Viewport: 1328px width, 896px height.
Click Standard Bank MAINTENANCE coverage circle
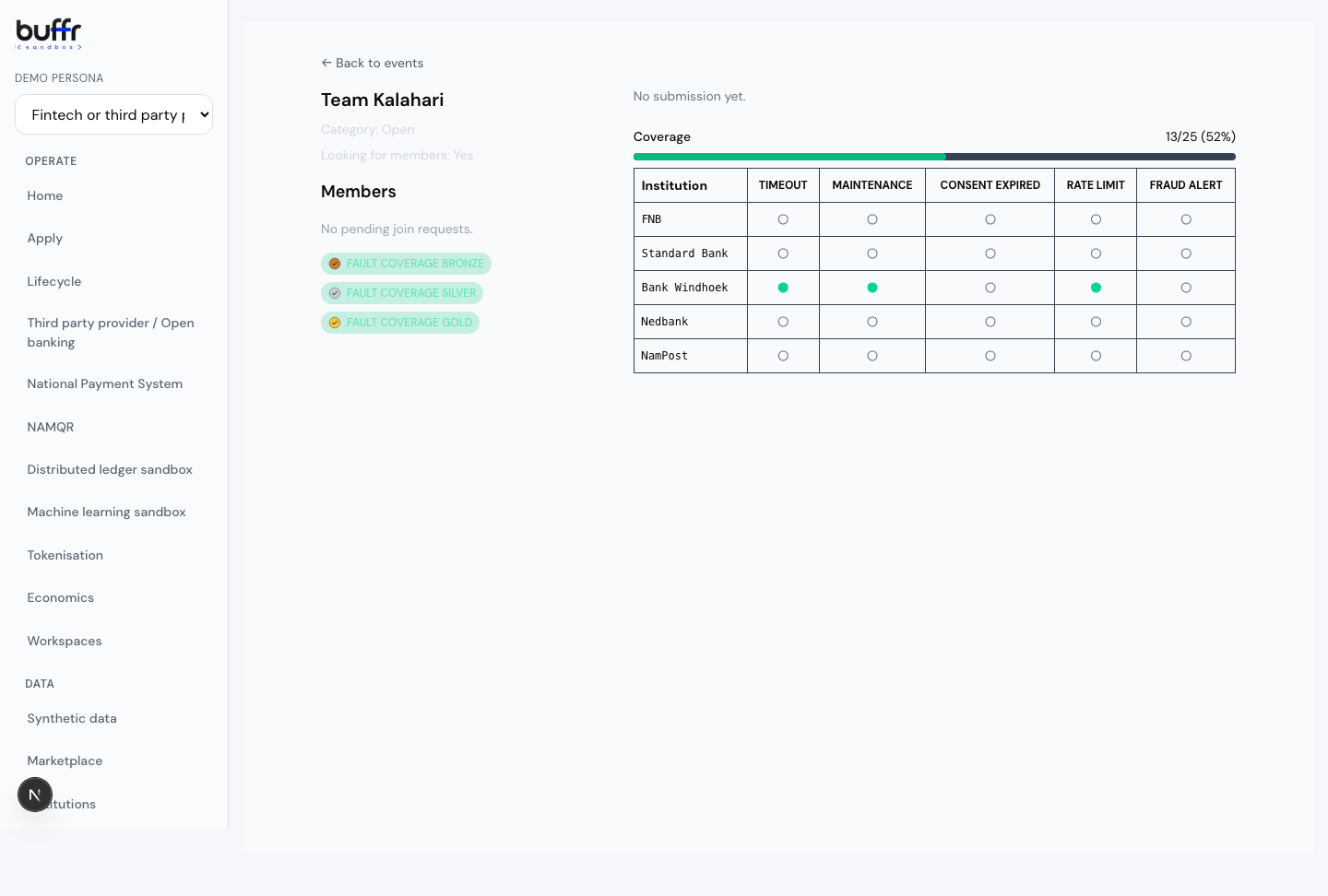point(872,253)
